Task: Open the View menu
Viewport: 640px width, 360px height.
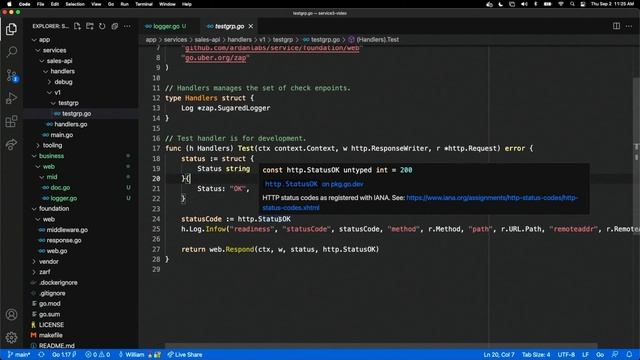Action: (96, 4)
